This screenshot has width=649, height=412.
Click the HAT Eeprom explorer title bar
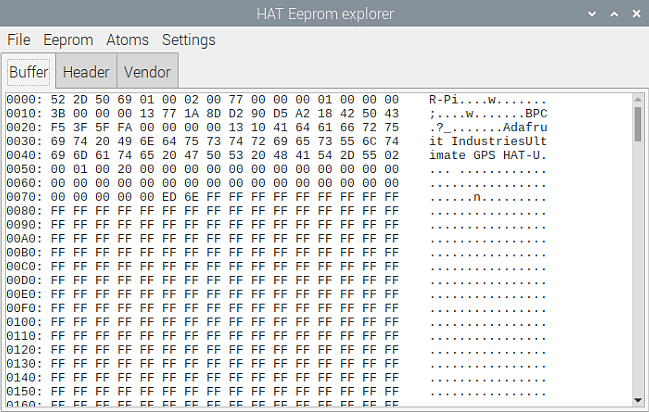click(x=324, y=14)
